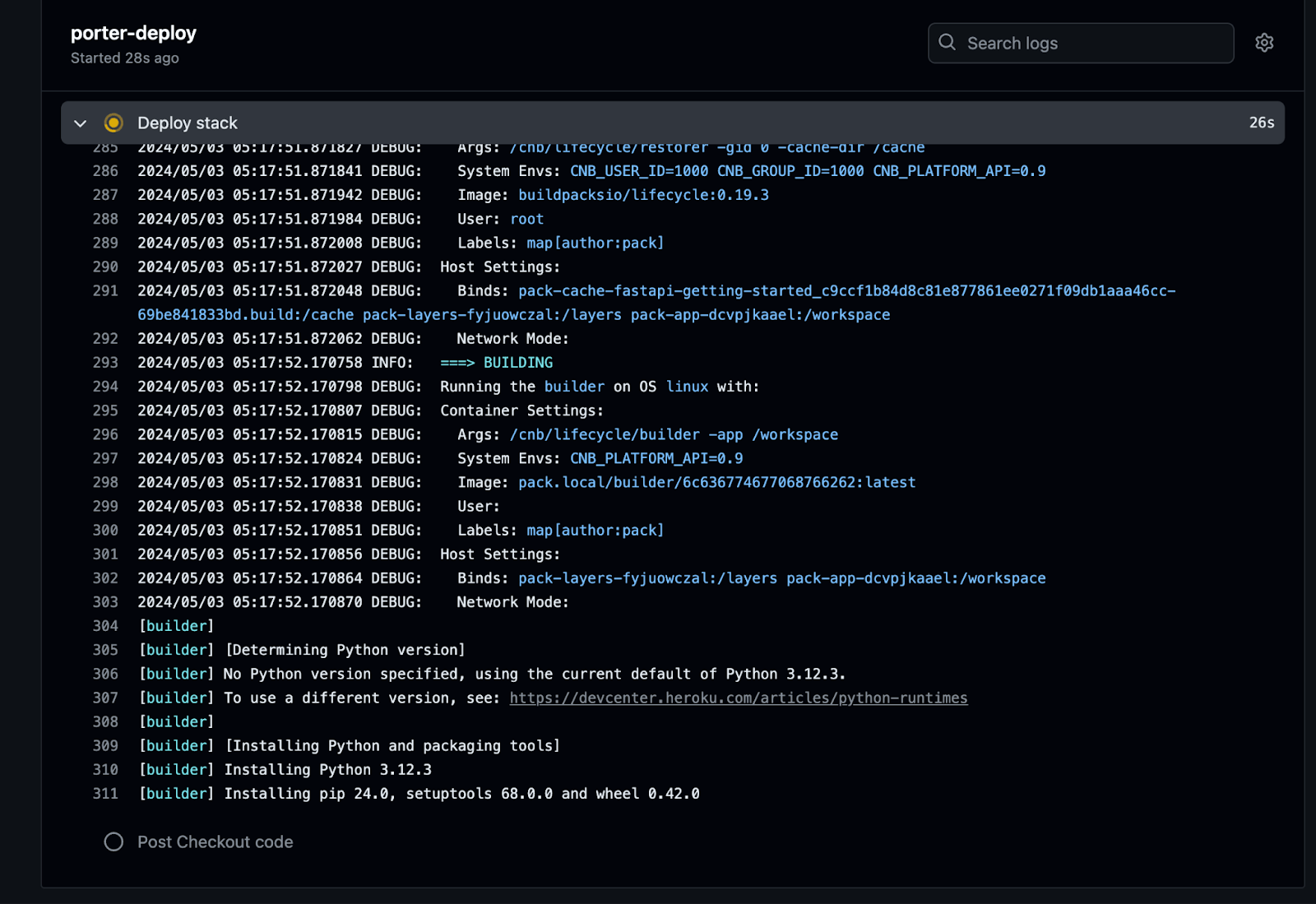The image size is (1316, 904).
Task: Click 'map[author:pack]' on line 300
Action: click(595, 531)
